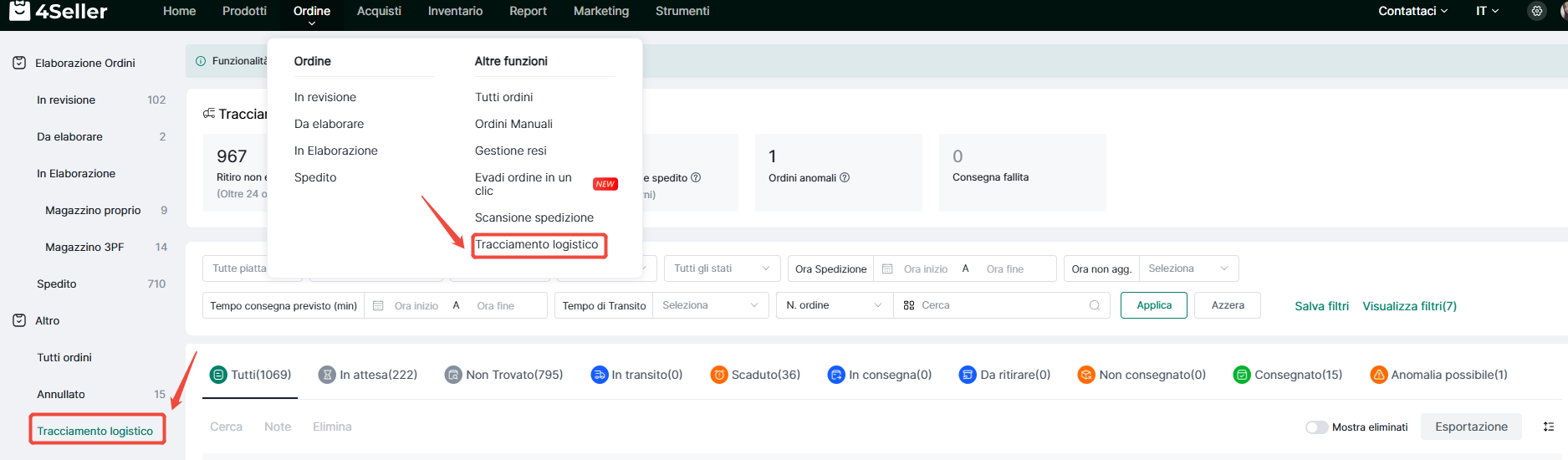
Task: Select Tracciamento logistico in Ordine menu
Action: tap(537, 245)
